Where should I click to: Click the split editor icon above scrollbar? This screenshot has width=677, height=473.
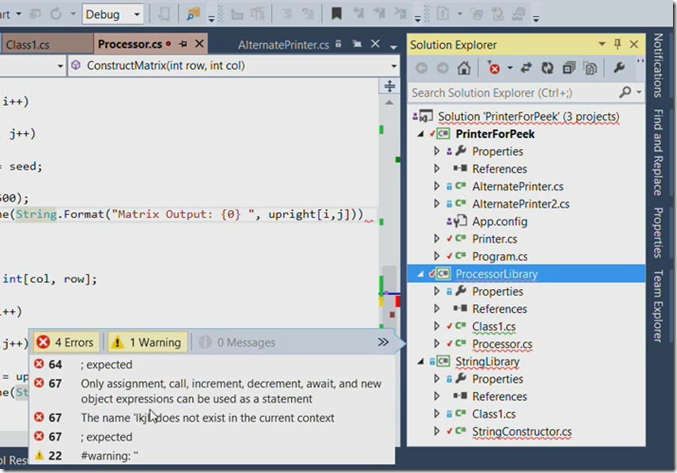389,86
